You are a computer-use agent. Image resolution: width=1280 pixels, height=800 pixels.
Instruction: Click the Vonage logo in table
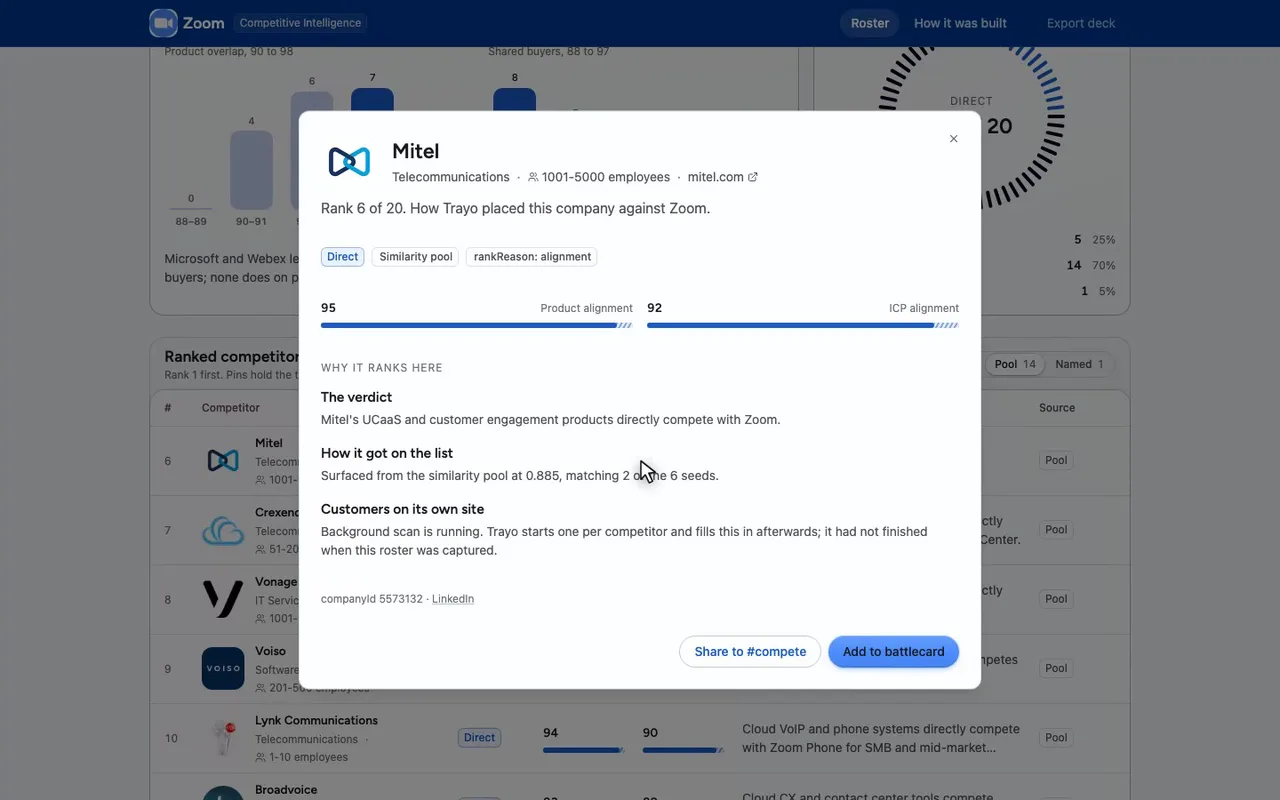pyautogui.click(x=223, y=599)
